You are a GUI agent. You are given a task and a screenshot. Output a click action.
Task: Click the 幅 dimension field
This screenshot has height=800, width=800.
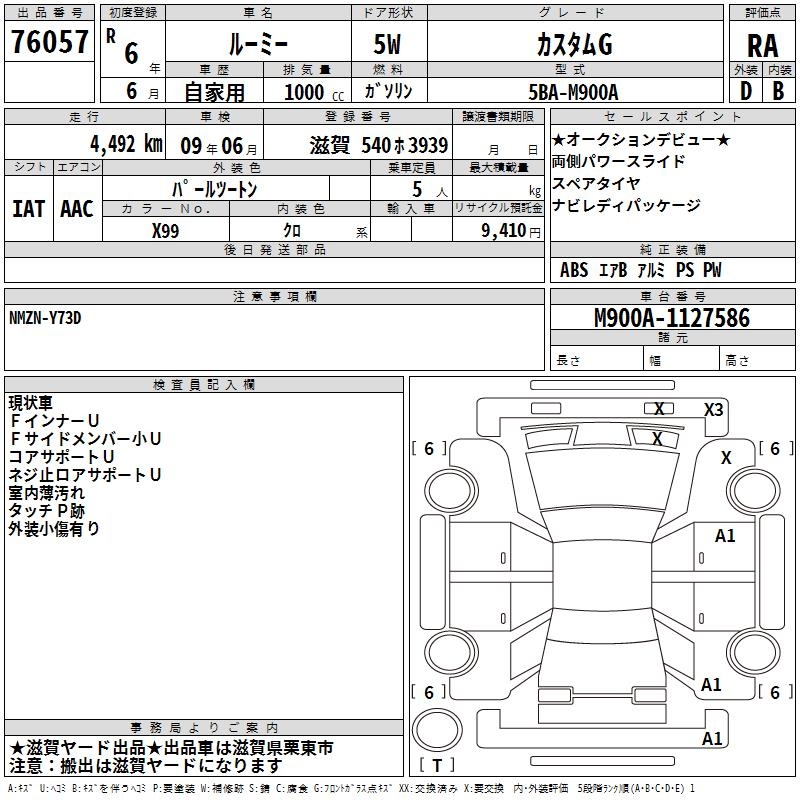(x=681, y=360)
